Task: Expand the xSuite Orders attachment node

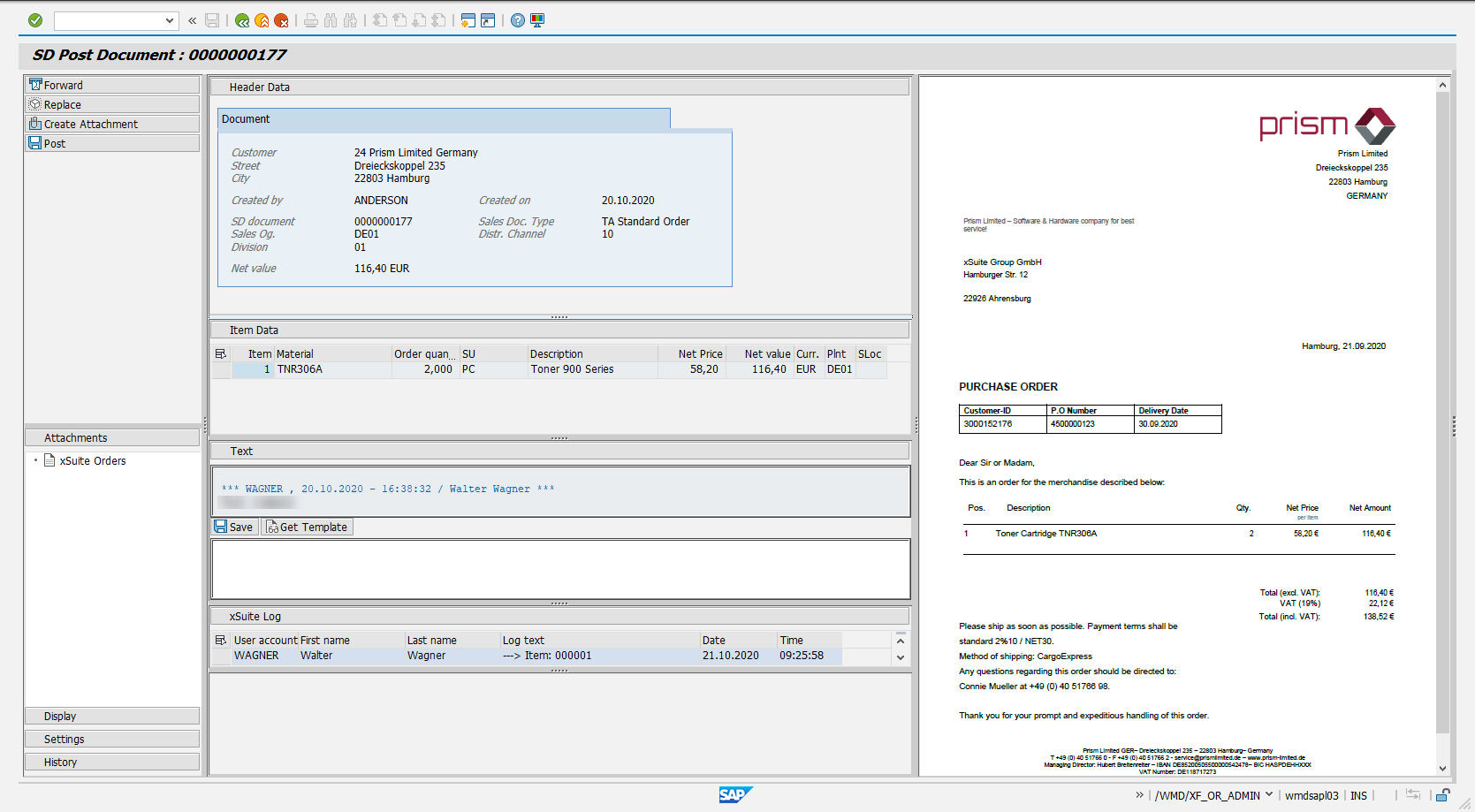Action: 35,460
